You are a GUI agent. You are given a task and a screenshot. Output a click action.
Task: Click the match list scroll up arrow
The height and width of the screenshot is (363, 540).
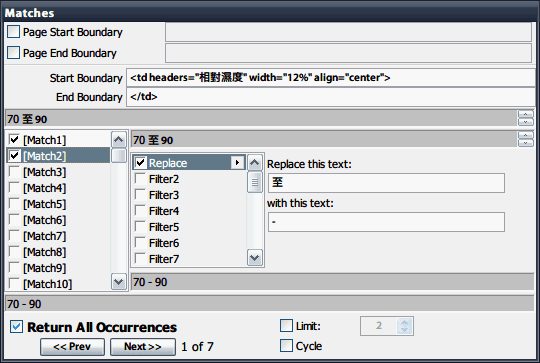tap(118, 139)
